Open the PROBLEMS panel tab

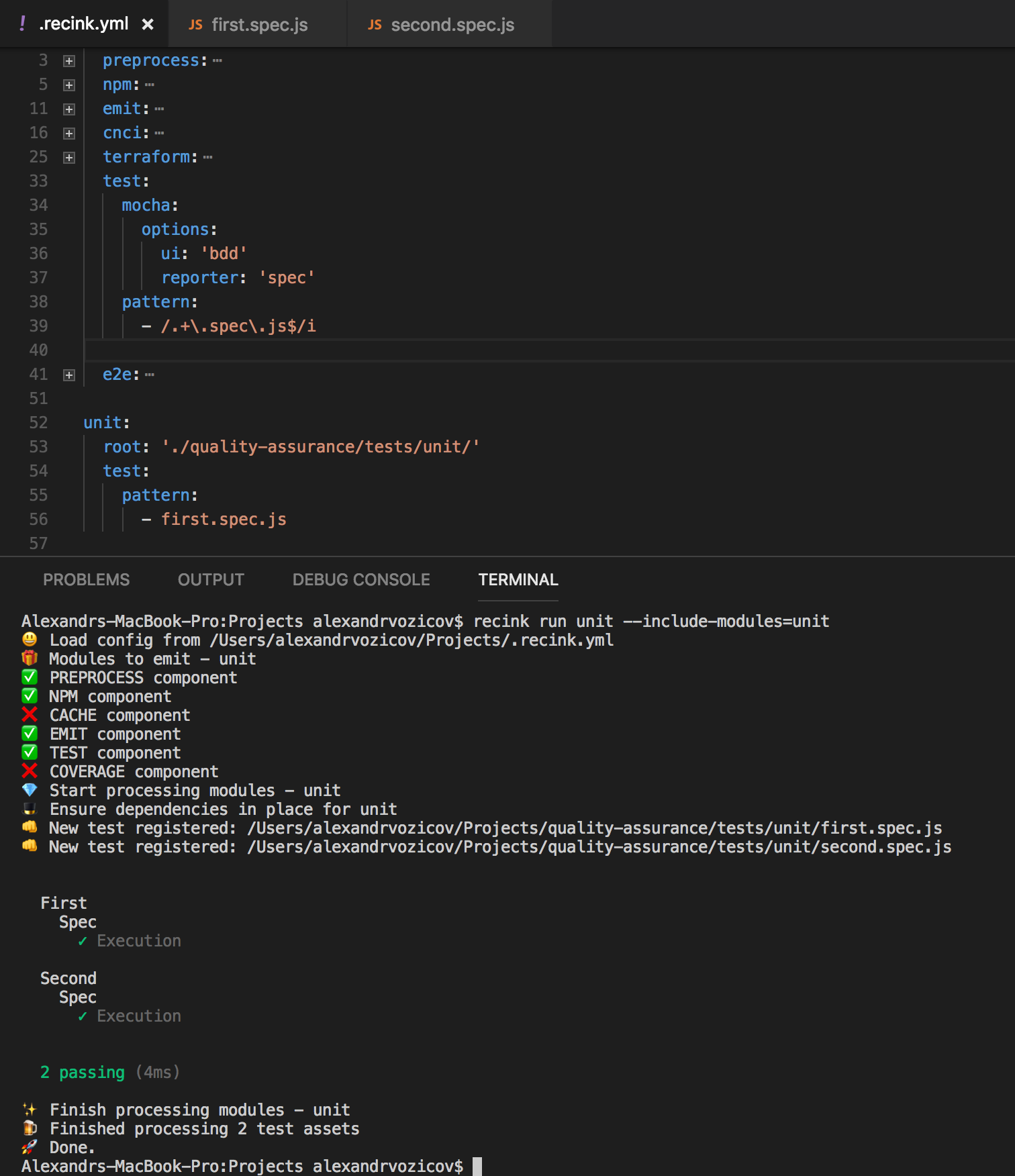(87, 580)
